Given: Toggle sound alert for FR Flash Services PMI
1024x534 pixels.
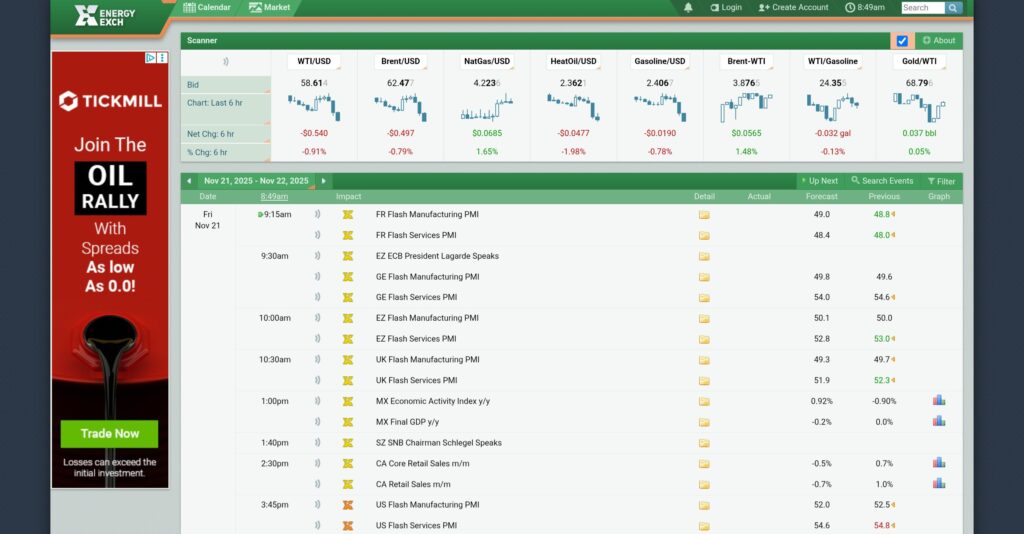Looking at the screenshot, I should (317, 235).
